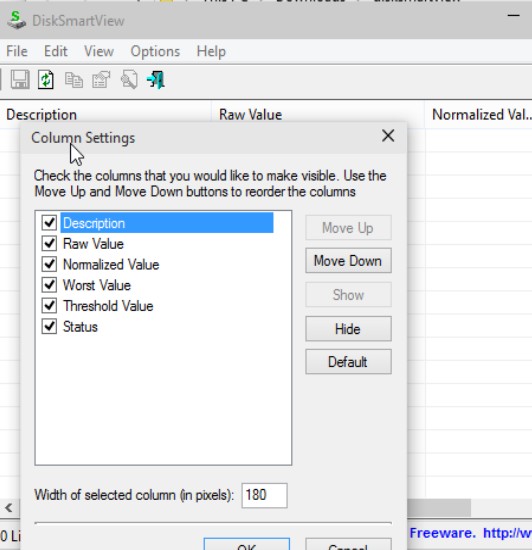Click the Refresh toolbar icon

[46, 80]
